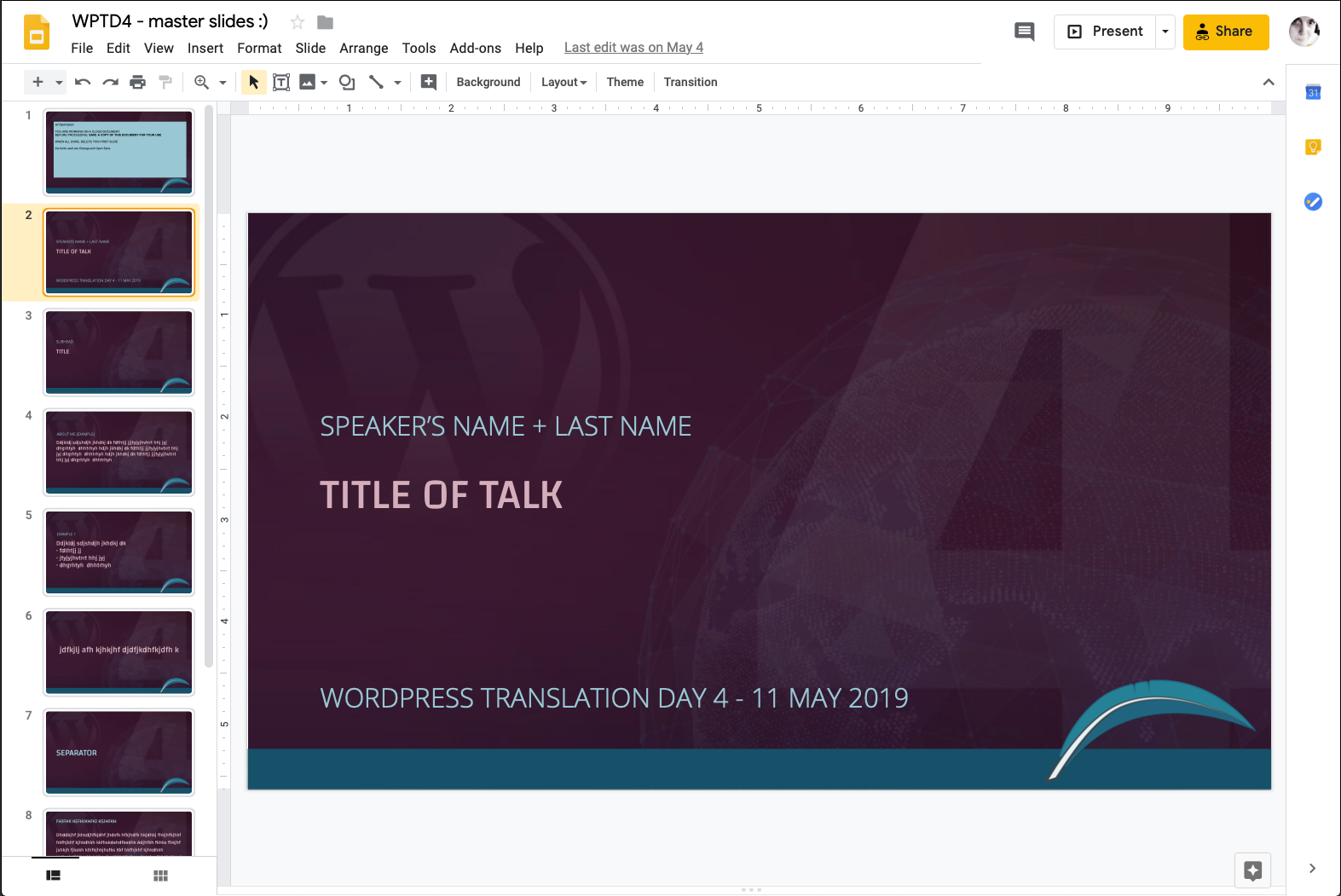The width and height of the screenshot is (1341, 896).
Task: Click the Share button
Action: pos(1226,32)
